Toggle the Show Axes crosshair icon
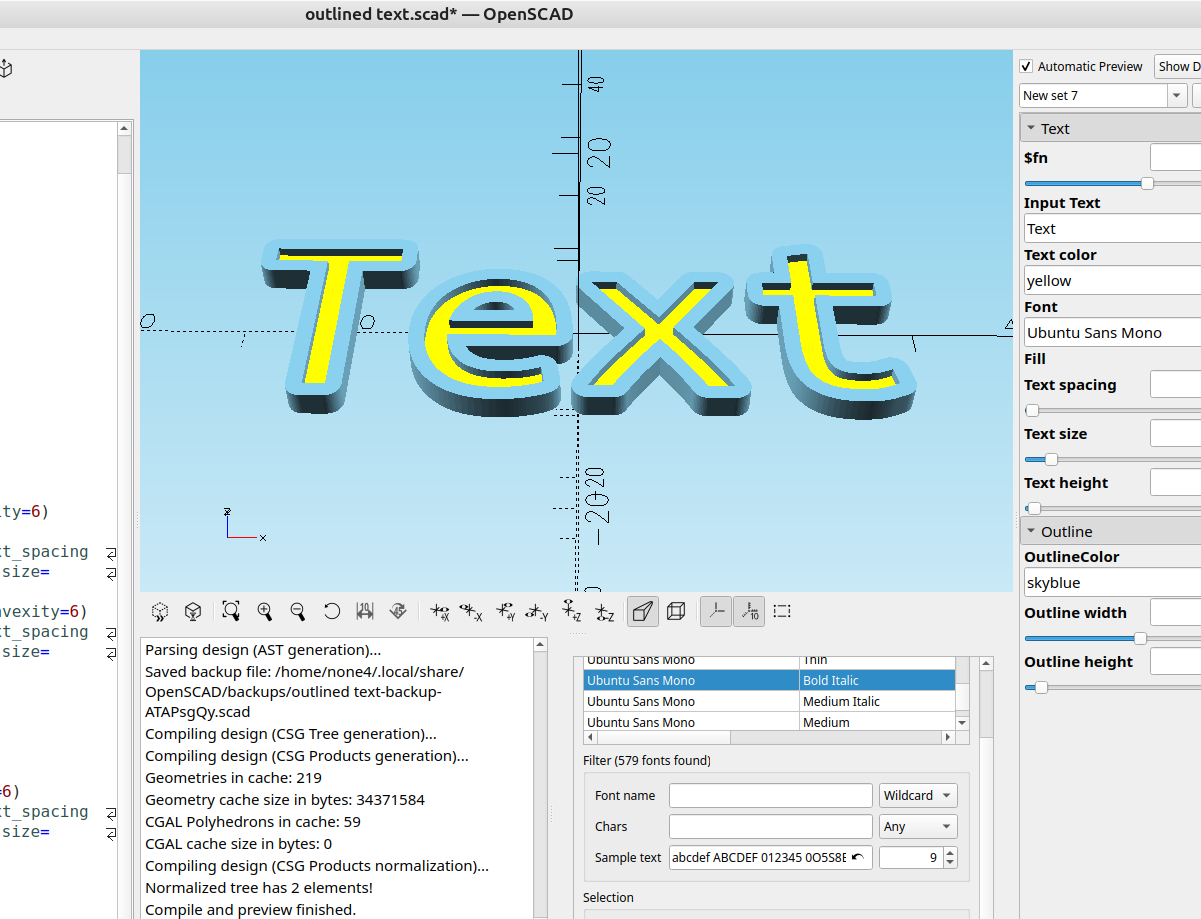The width and height of the screenshot is (1201, 919). 716,611
